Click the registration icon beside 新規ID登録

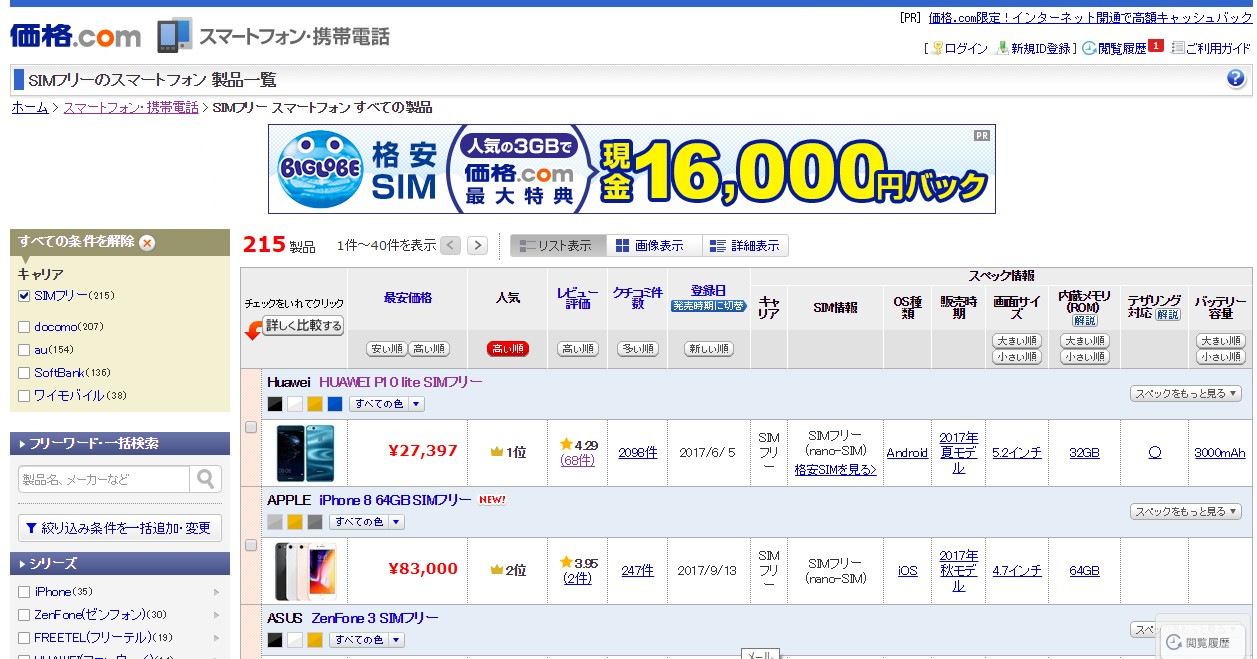click(1003, 48)
